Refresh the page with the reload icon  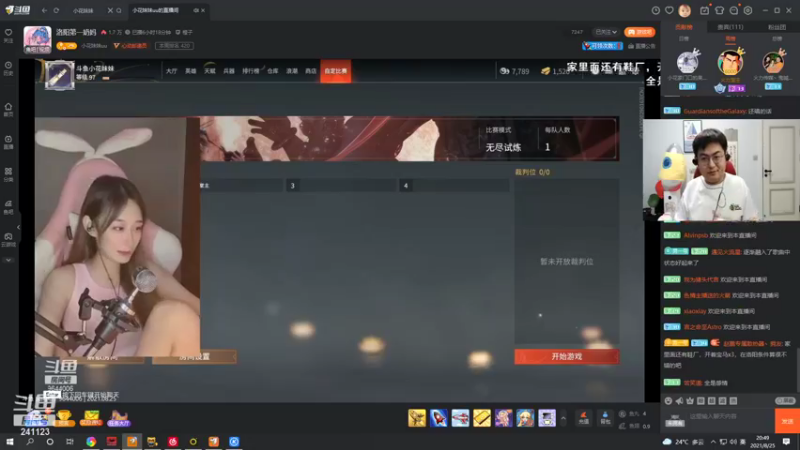point(57,10)
